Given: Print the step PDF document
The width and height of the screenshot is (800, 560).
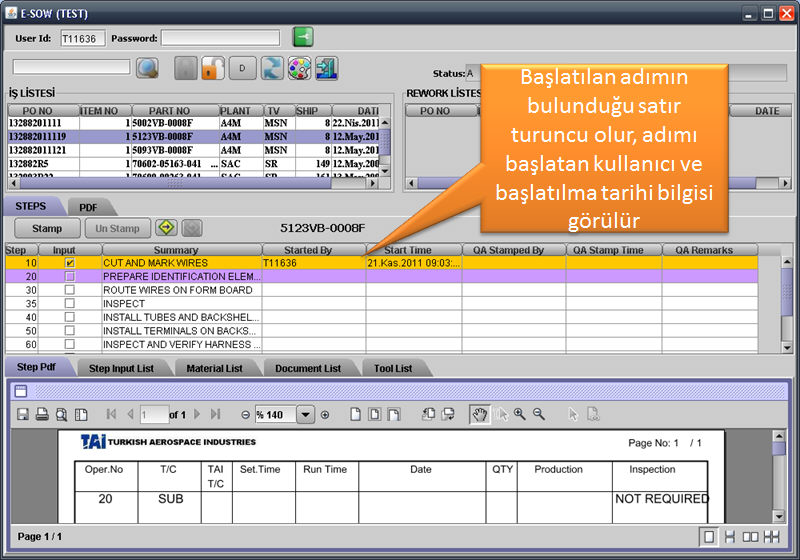Looking at the screenshot, I should (x=42, y=414).
